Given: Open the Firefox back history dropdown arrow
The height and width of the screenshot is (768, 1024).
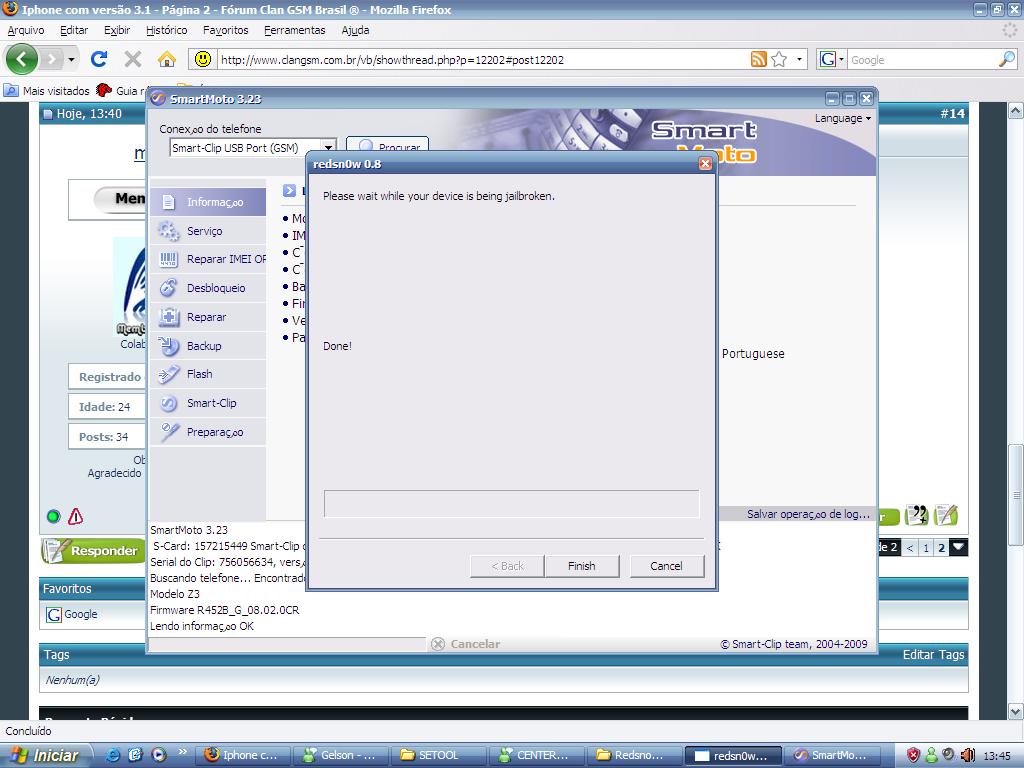Looking at the screenshot, I should 71,59.
